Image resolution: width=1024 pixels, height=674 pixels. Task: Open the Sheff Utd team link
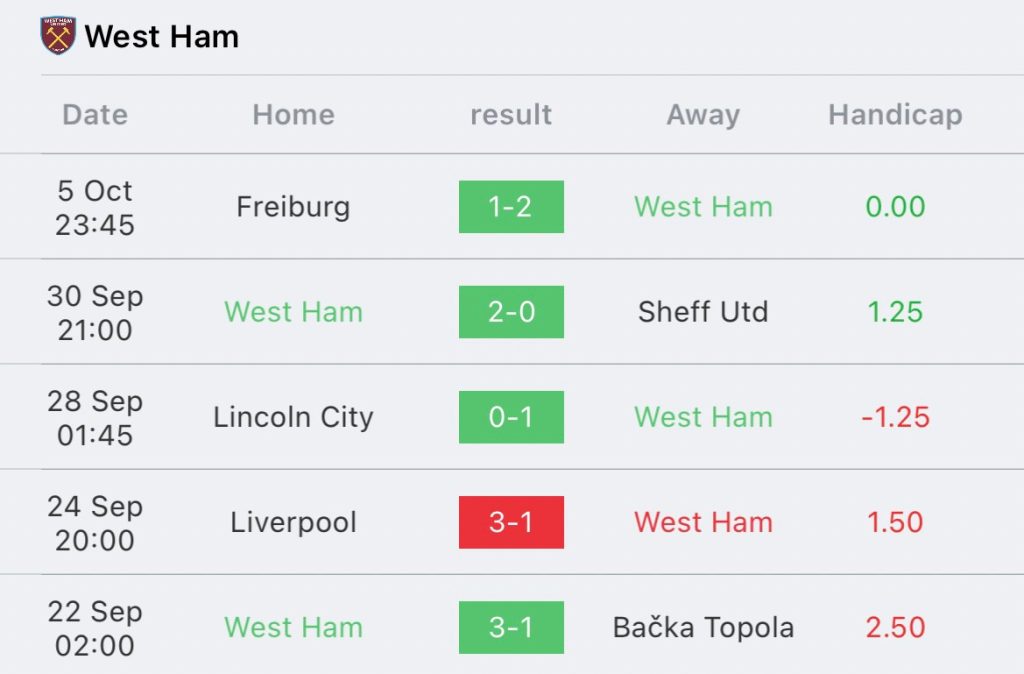(703, 312)
